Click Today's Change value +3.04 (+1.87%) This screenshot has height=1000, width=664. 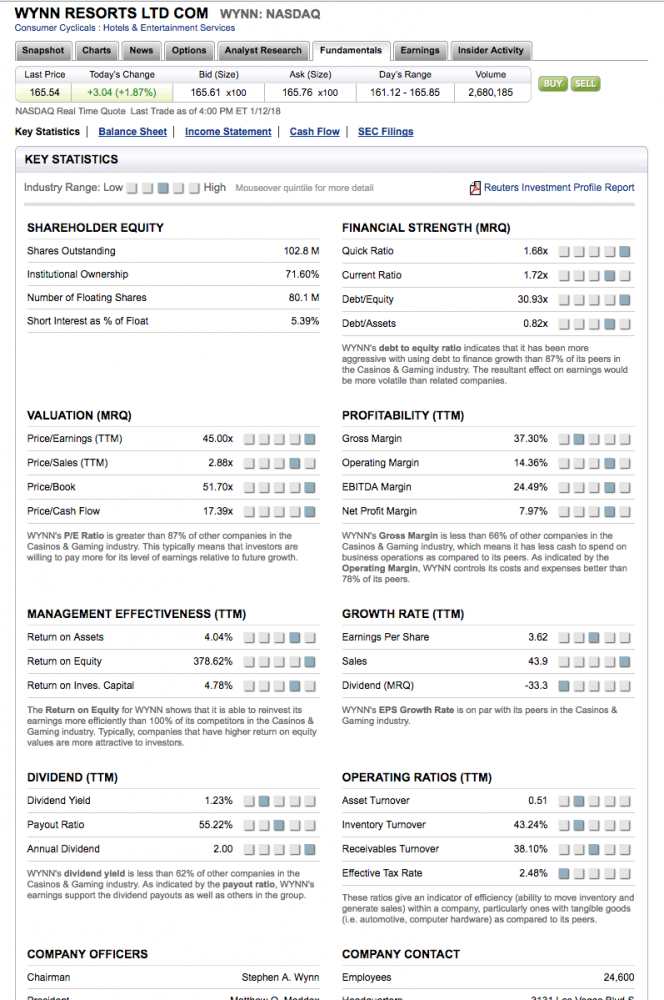tap(122, 92)
